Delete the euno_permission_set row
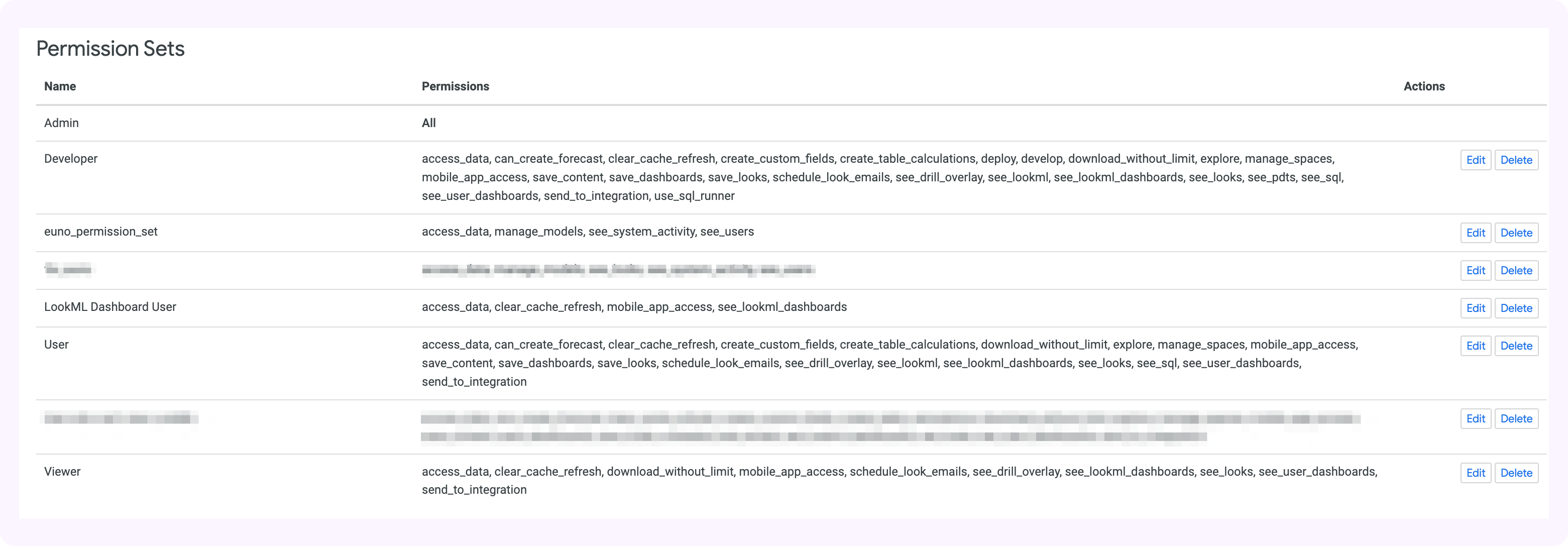This screenshot has height=546, width=1568. point(1516,233)
